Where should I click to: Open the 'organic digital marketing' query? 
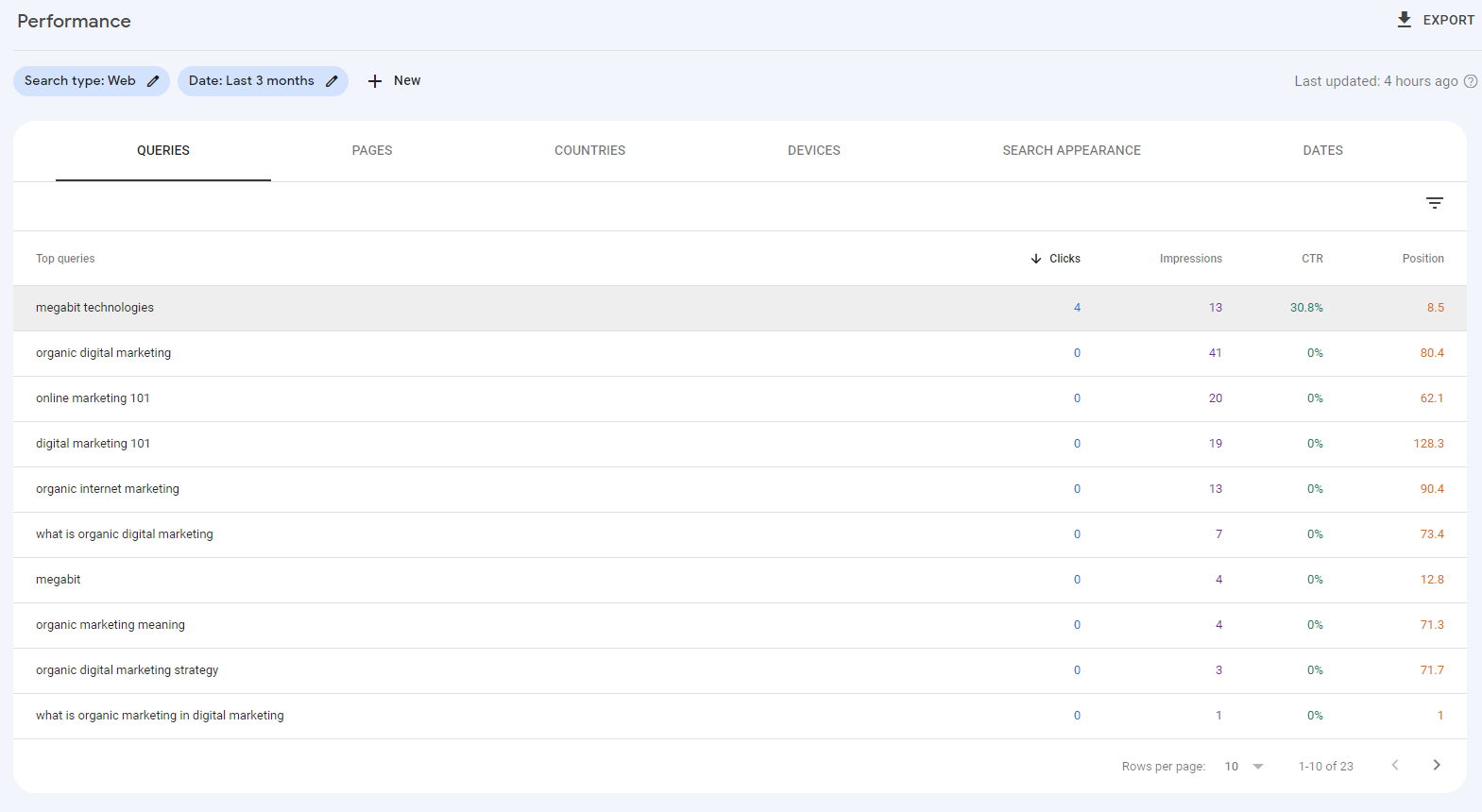click(104, 353)
